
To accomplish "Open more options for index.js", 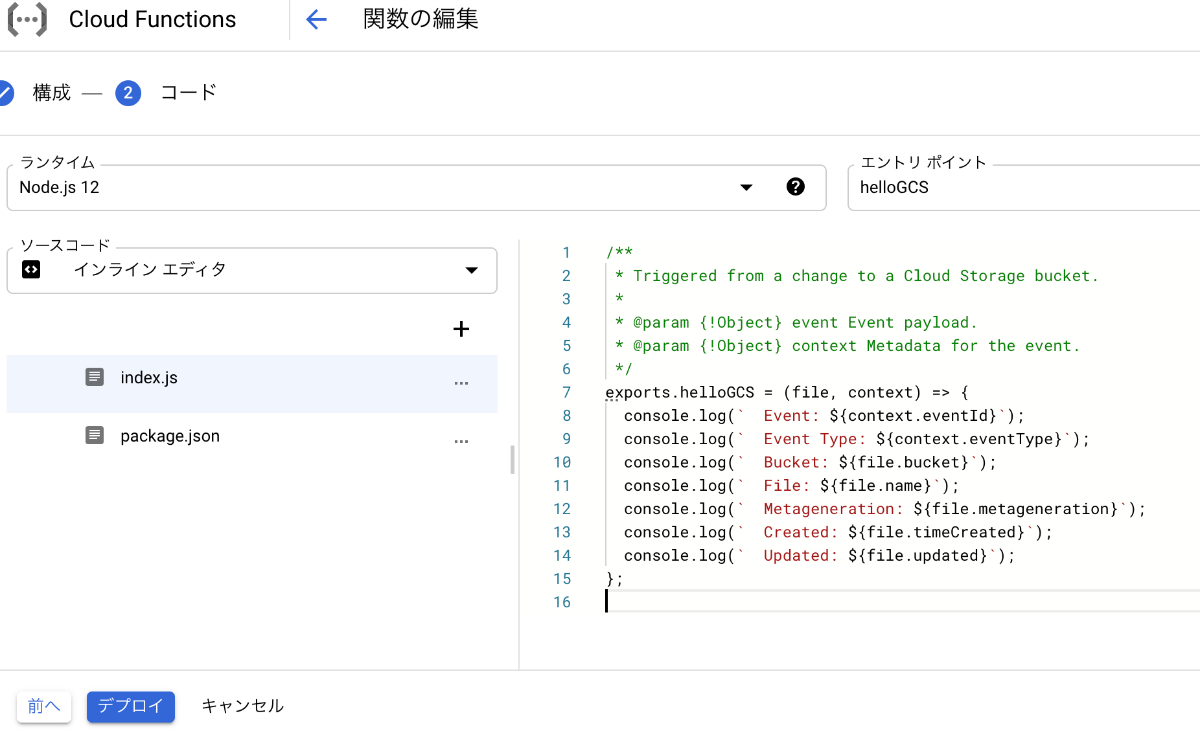I will 461,383.
